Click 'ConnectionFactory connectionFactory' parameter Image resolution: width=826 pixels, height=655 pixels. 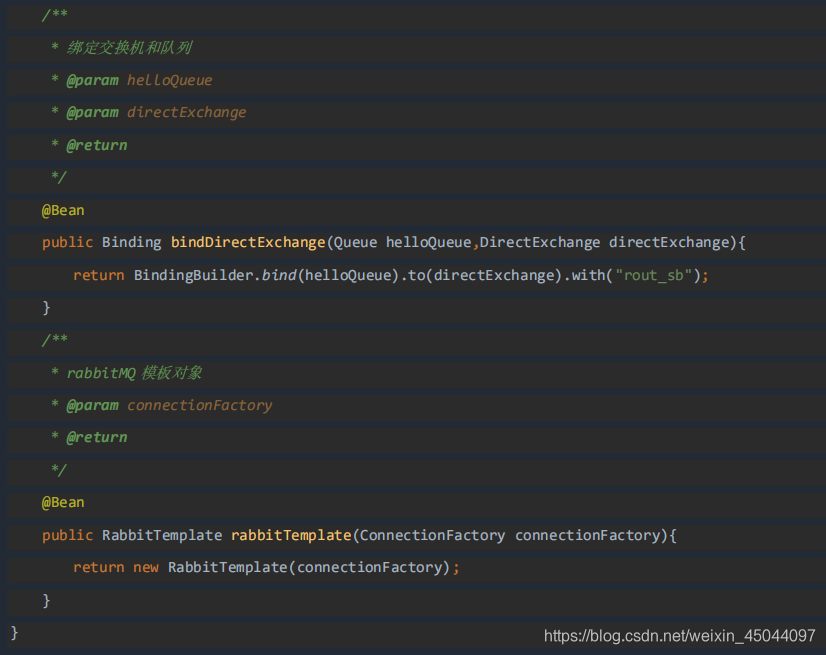pyautogui.click(x=509, y=535)
